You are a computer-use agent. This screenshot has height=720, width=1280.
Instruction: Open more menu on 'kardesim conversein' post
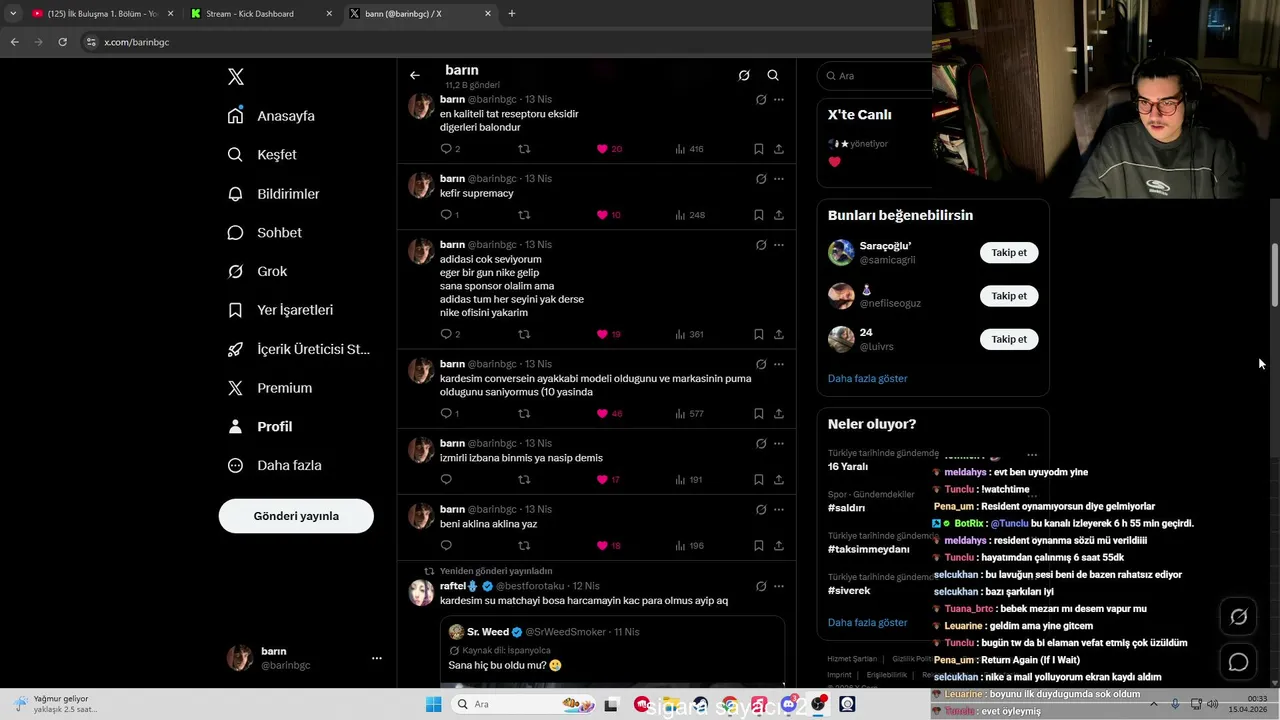point(779,364)
